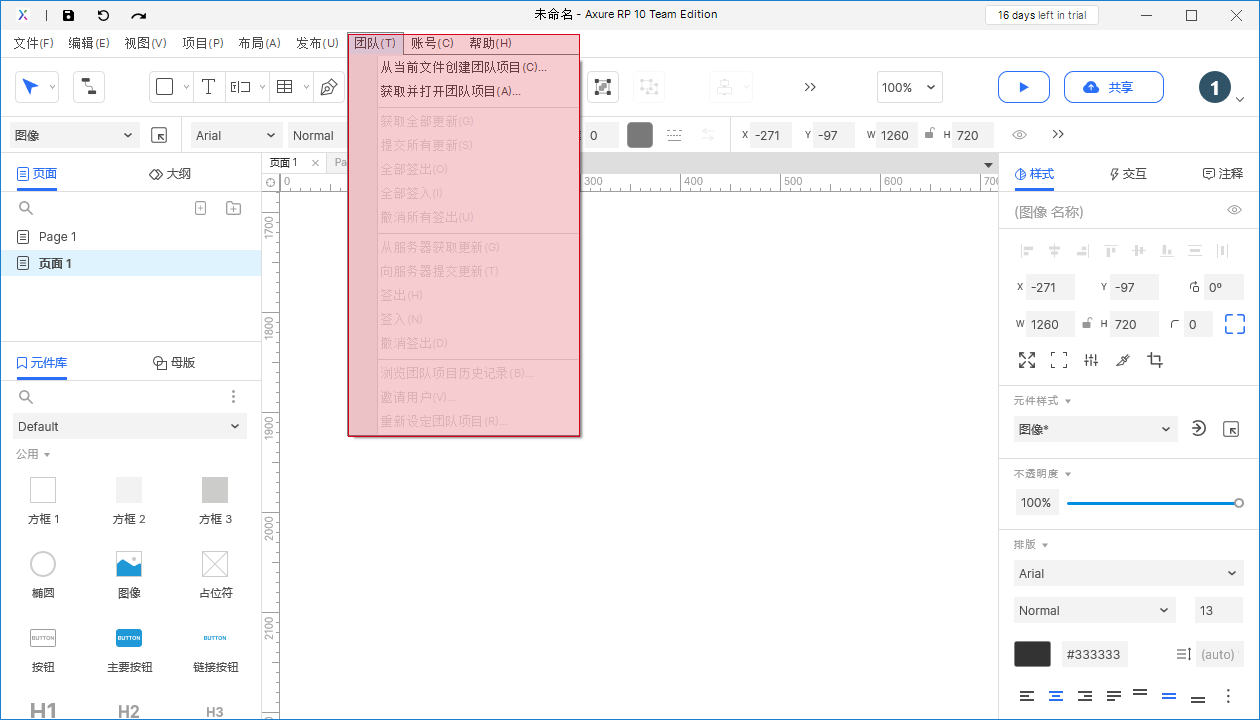Switch to the 母版 tab
The height and width of the screenshot is (720, 1260).
[x=174, y=363]
